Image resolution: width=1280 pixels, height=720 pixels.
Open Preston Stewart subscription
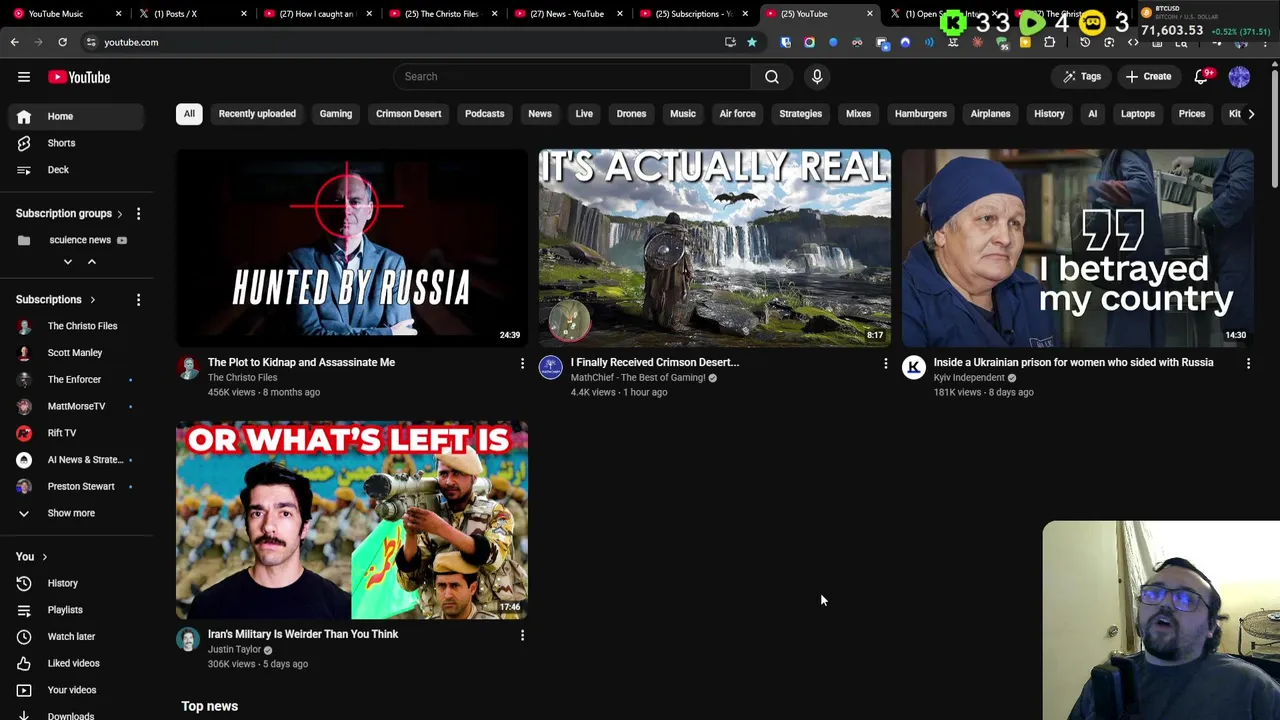(77, 486)
